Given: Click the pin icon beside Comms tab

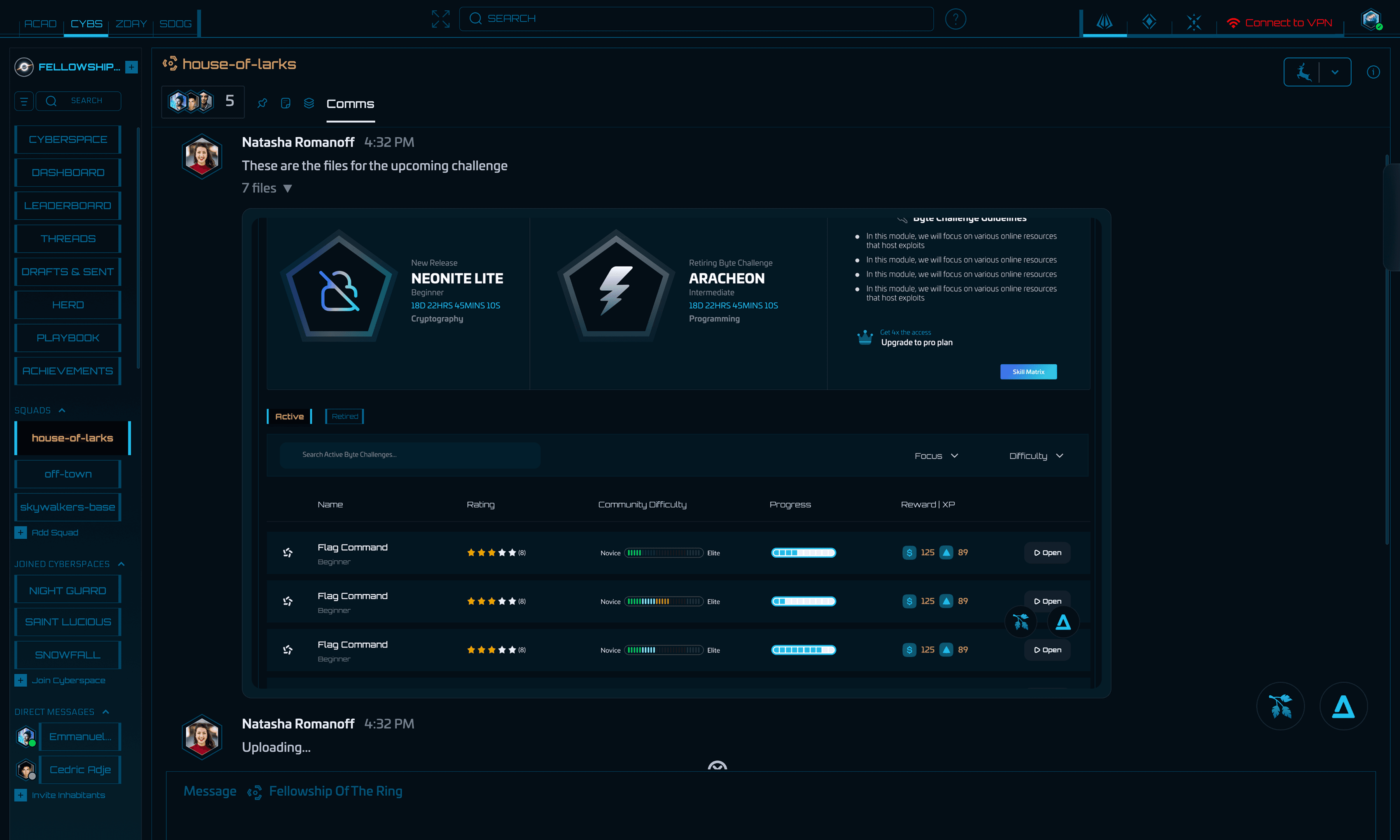Looking at the screenshot, I should (262, 103).
